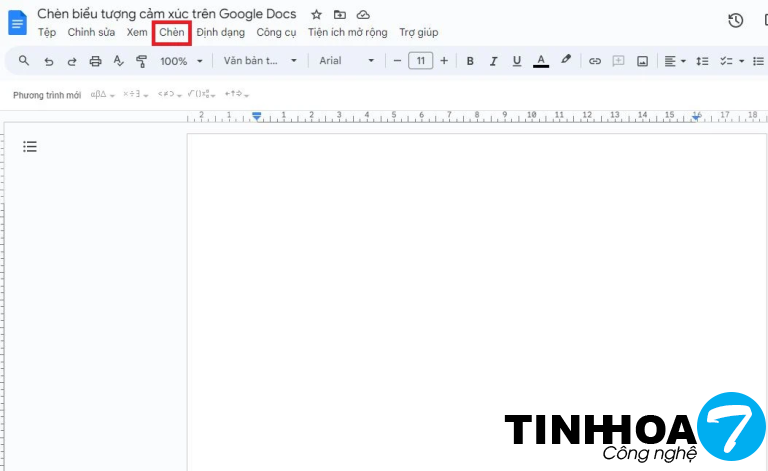768x471 pixels.
Task: Open the 100% zoom dropdown
Action: click(181, 61)
